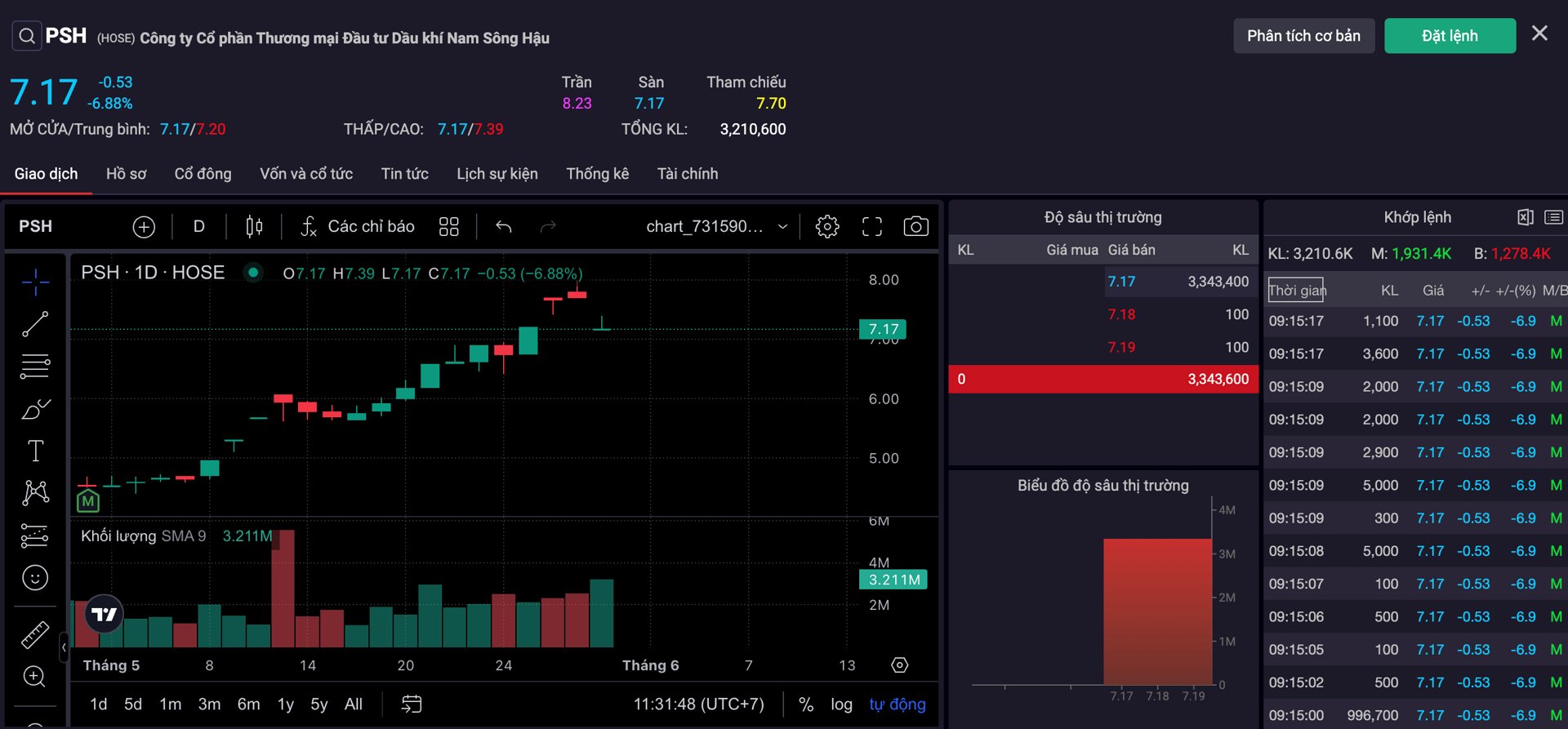Screen dimensions: 1568x729
Task: Open chart settings gear icon
Action: (x=826, y=227)
